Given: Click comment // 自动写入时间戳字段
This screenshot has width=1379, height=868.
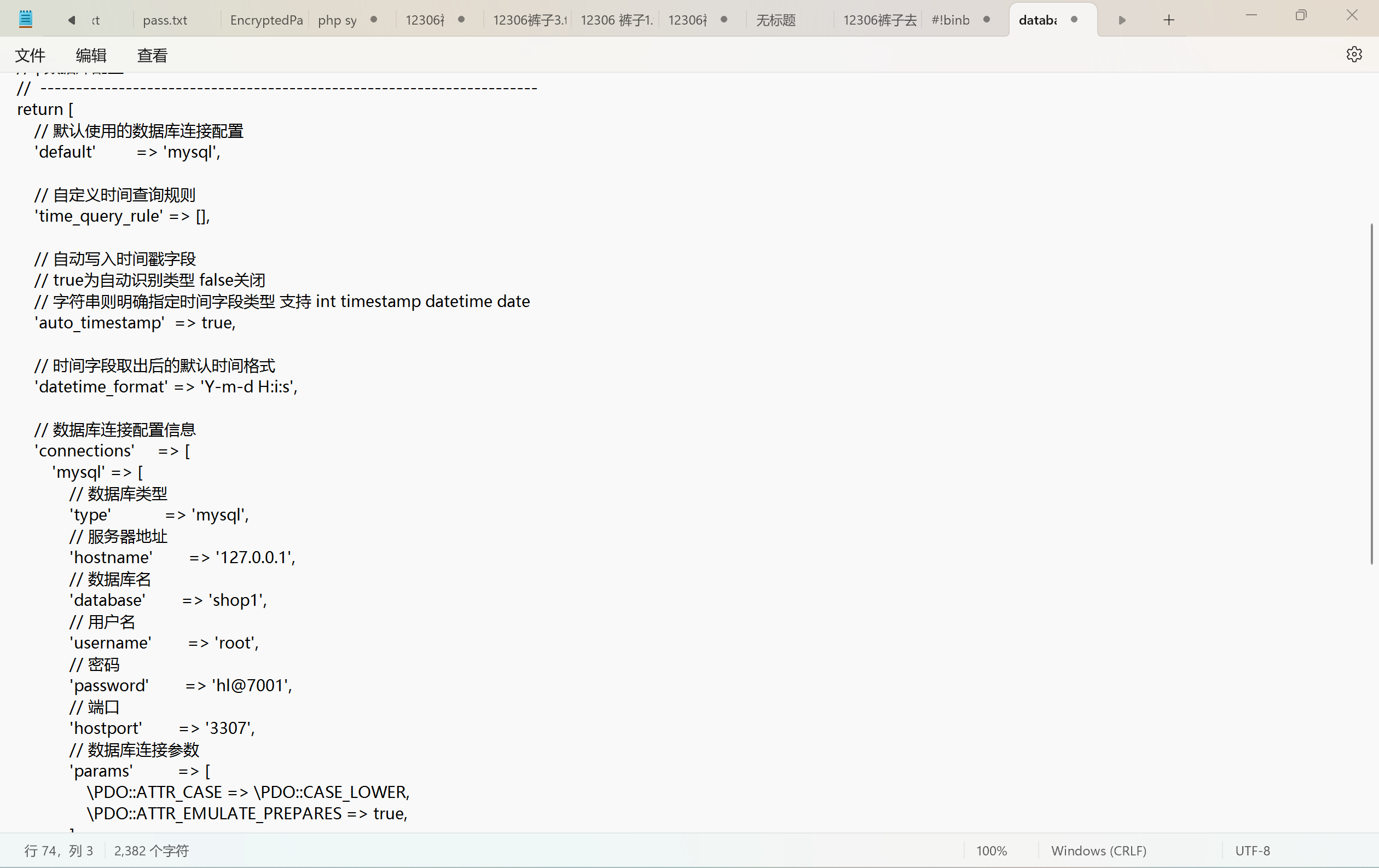Looking at the screenshot, I should (x=114, y=259).
